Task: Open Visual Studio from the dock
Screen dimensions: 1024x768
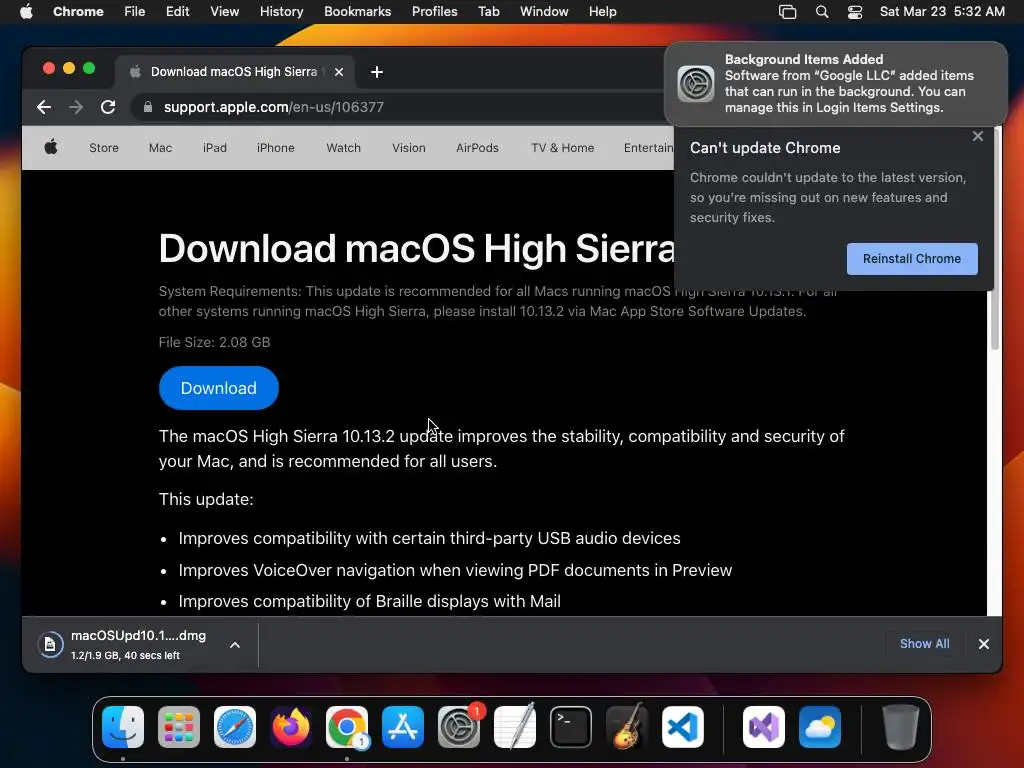Action: [764, 727]
